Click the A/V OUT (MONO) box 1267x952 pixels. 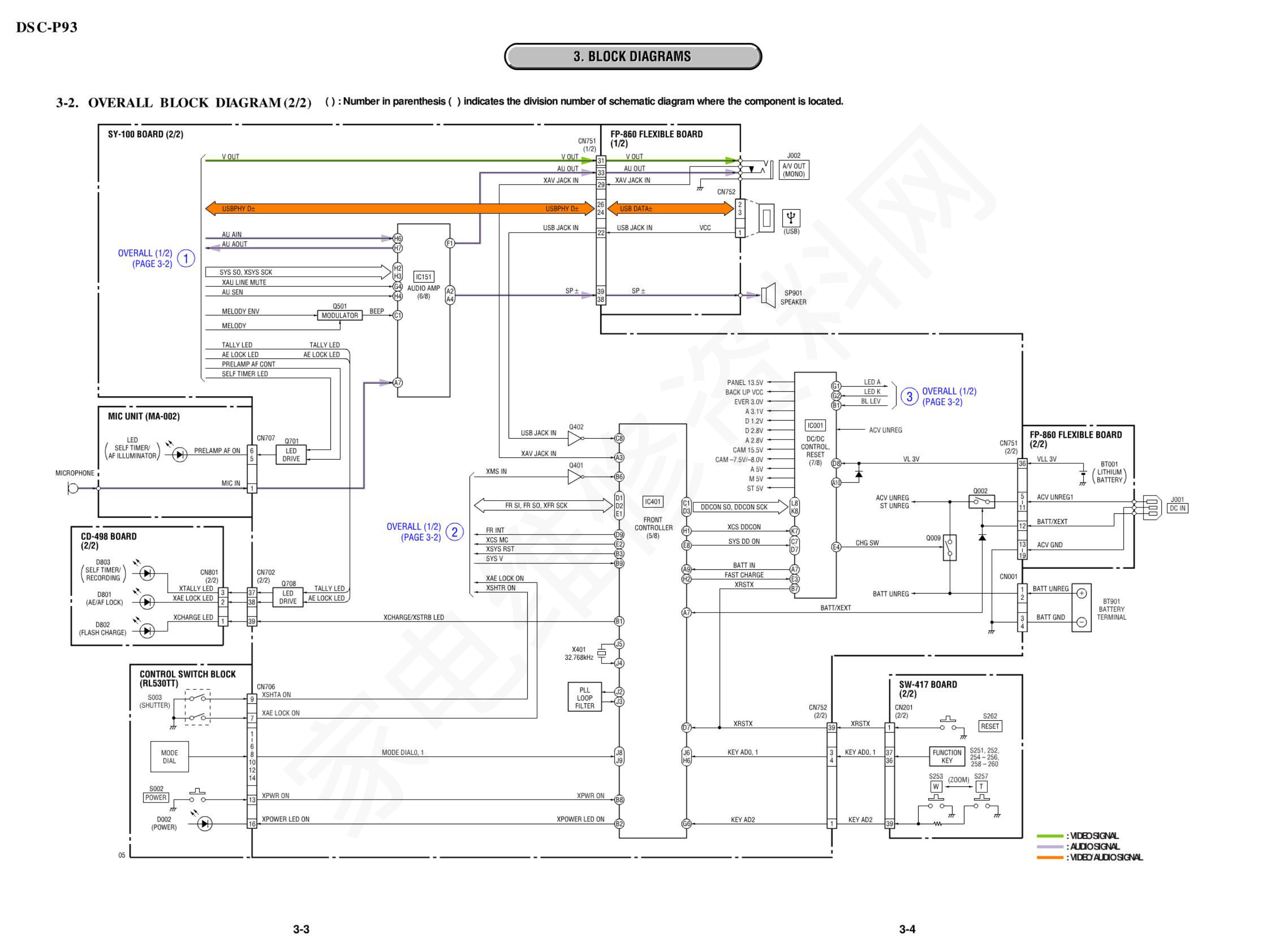(x=794, y=170)
